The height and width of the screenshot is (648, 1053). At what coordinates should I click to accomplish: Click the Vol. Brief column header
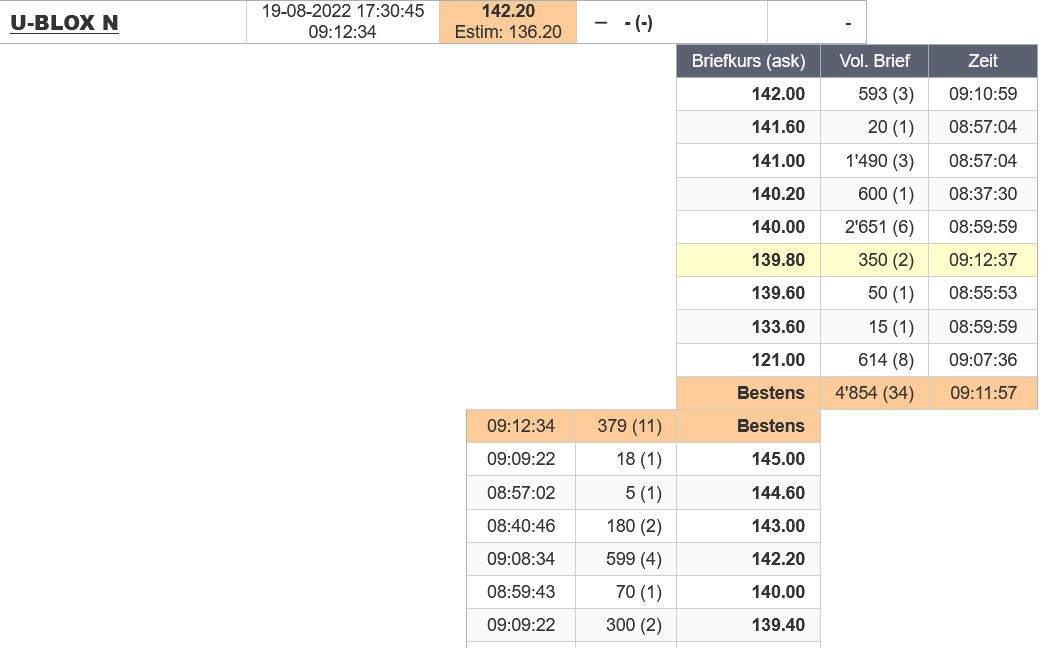(874, 61)
